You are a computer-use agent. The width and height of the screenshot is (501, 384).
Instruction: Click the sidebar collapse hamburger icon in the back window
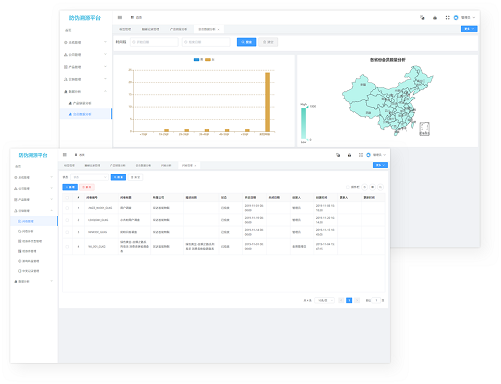click(x=120, y=17)
